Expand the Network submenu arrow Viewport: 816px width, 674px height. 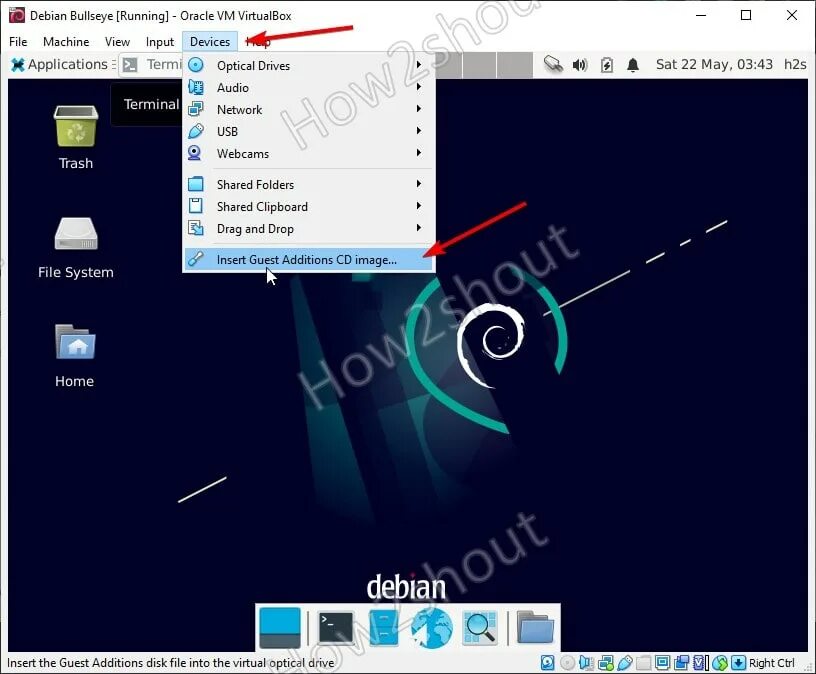tap(418, 109)
